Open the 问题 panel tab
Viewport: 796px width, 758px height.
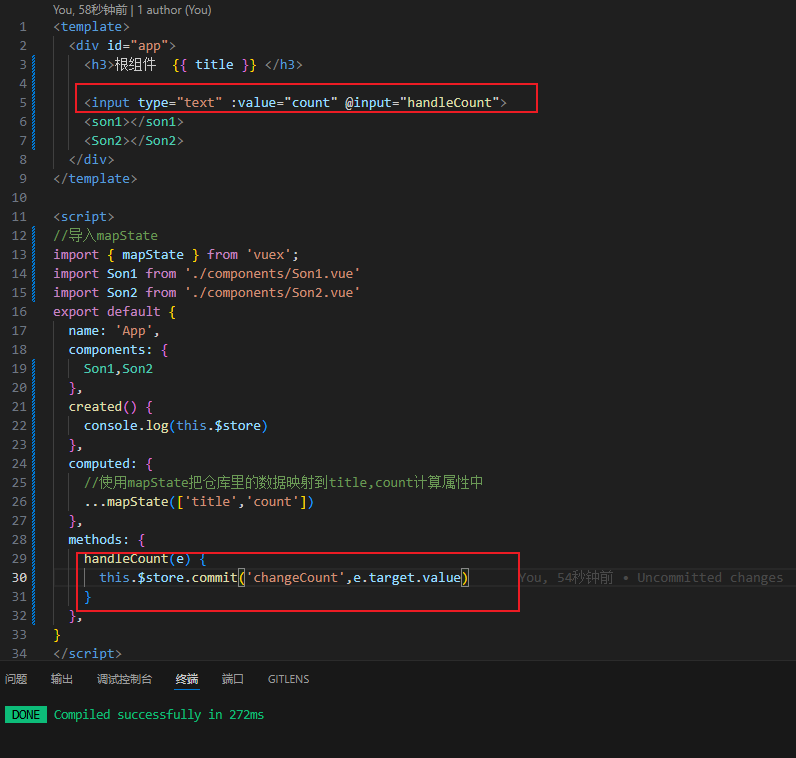[16, 679]
